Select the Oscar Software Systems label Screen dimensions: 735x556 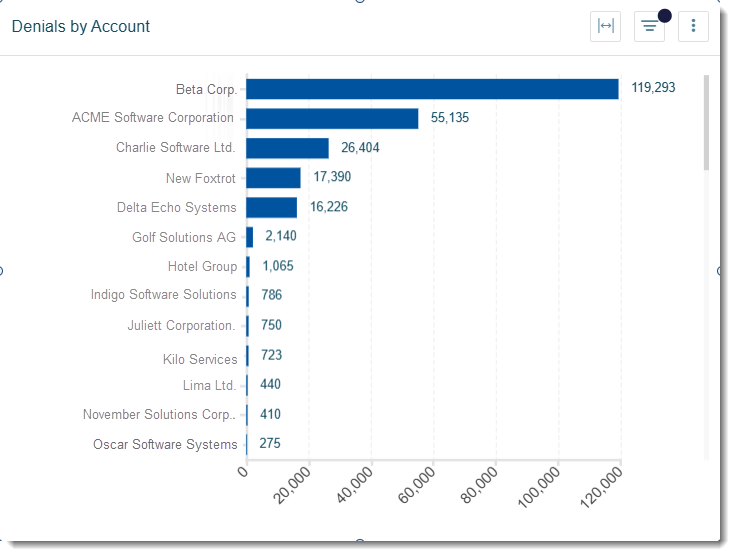click(x=165, y=444)
